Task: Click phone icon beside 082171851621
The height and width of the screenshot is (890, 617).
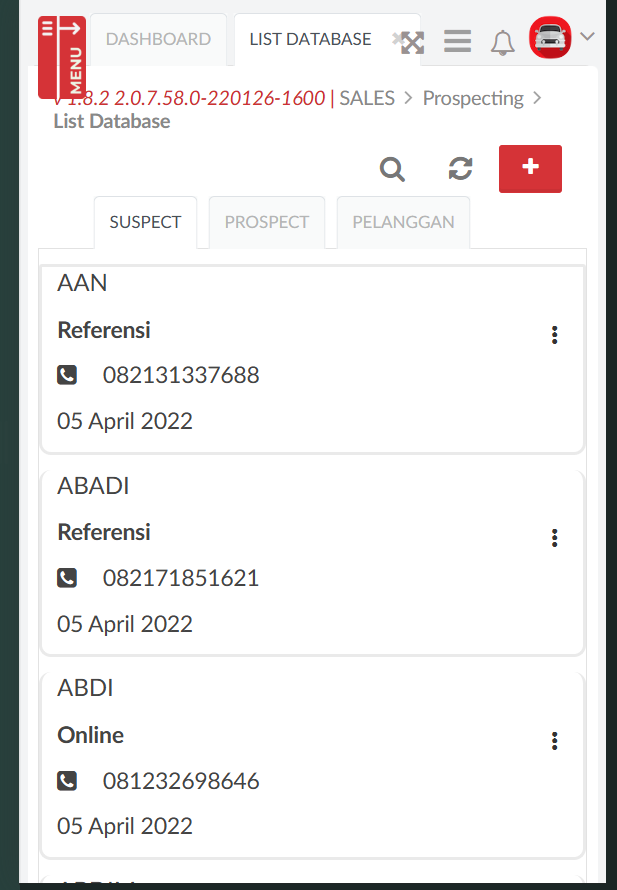Action: click(x=67, y=577)
